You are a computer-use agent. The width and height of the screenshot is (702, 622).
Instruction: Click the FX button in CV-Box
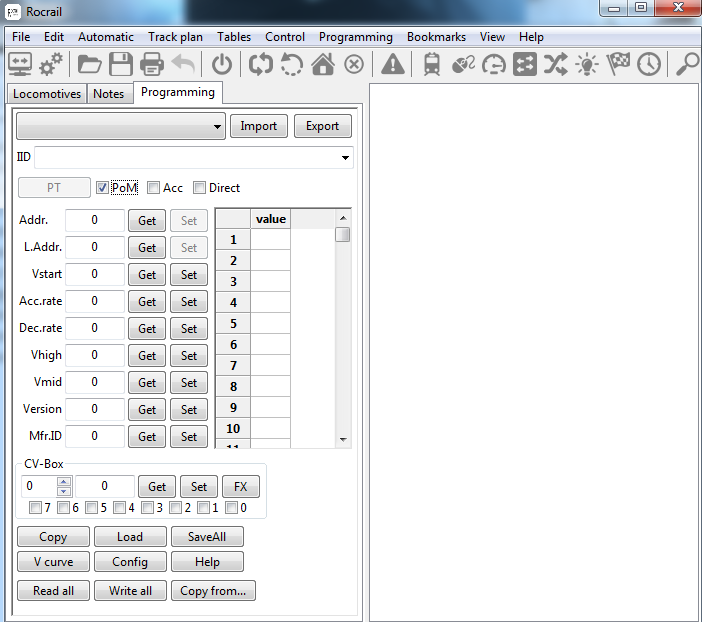(x=241, y=487)
